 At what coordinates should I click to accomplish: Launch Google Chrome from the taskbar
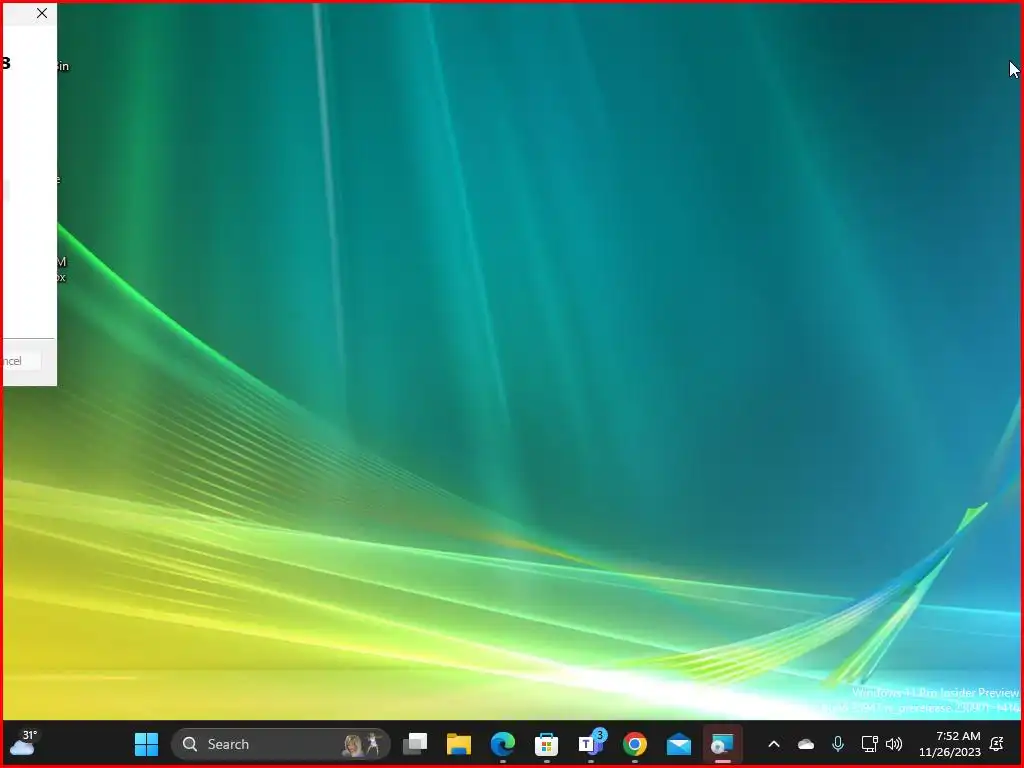pos(635,744)
